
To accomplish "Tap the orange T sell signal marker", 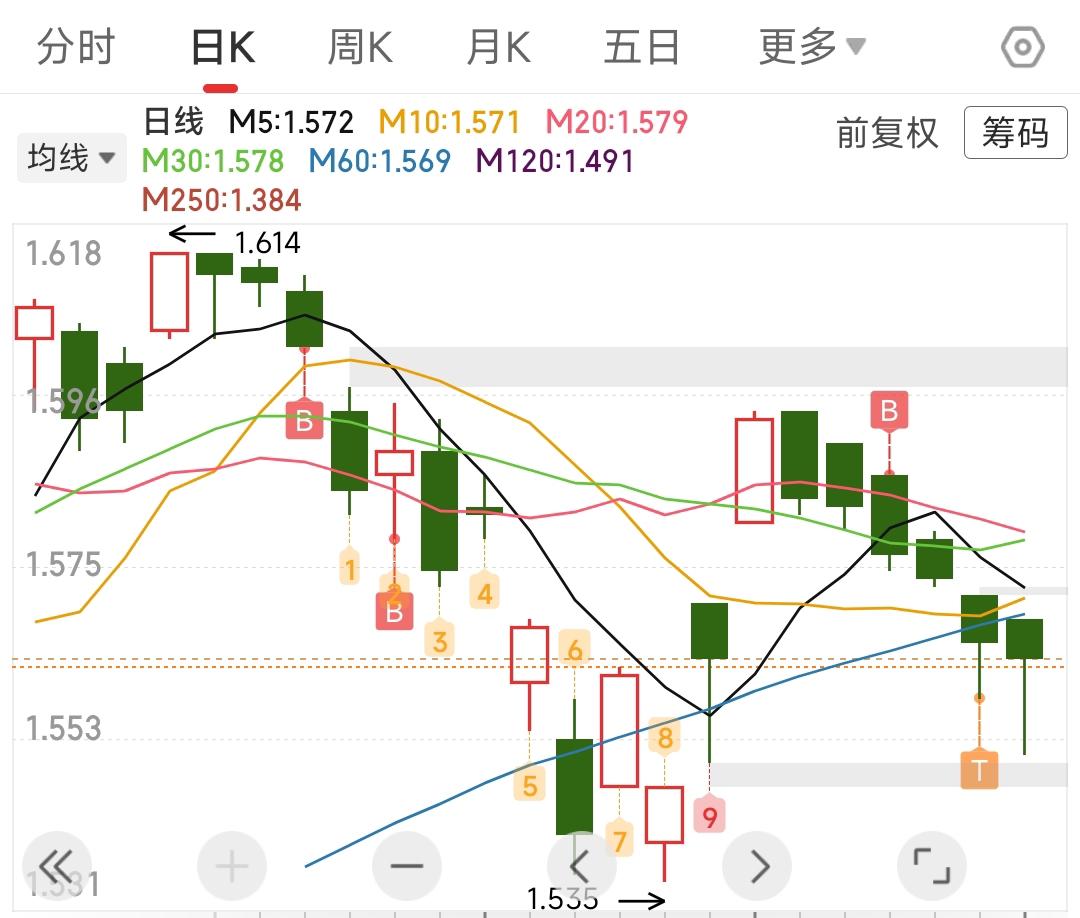I will (979, 770).
